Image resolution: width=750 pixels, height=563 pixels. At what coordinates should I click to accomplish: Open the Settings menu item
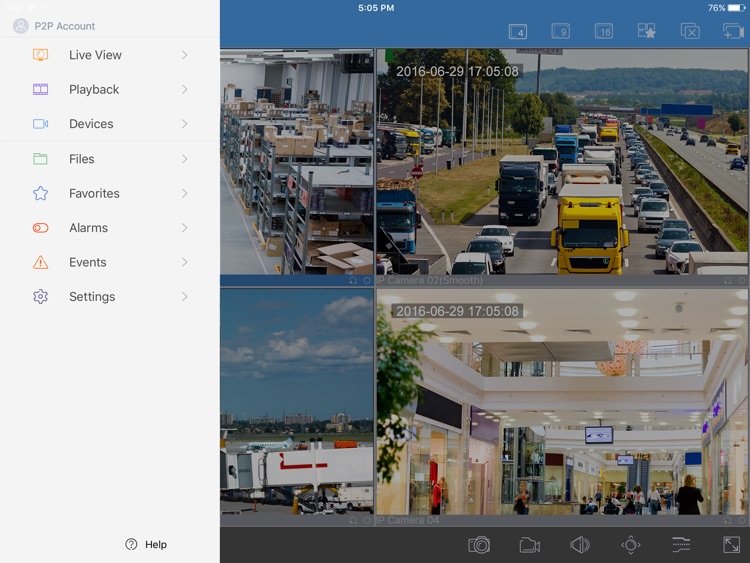[110, 297]
